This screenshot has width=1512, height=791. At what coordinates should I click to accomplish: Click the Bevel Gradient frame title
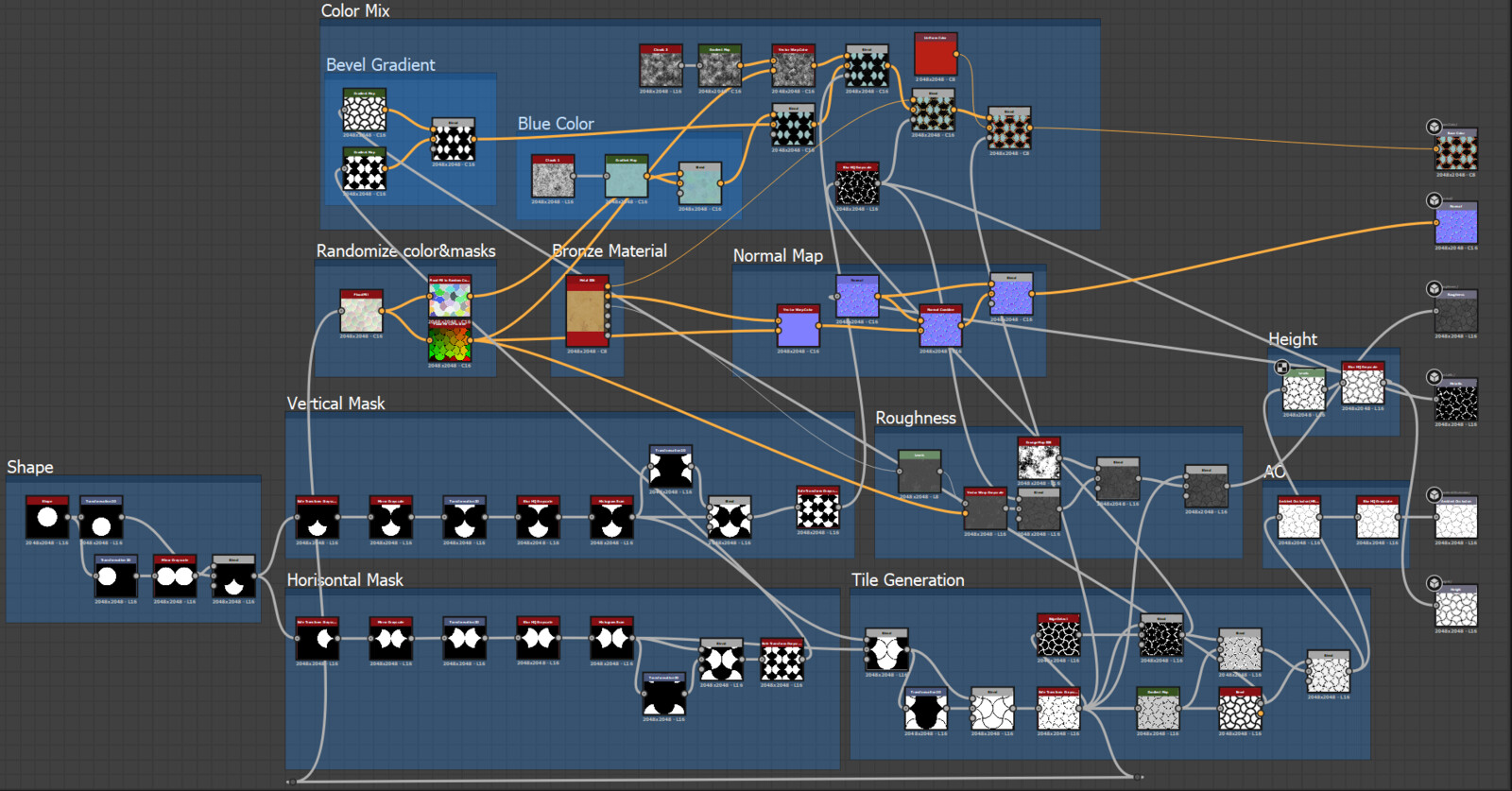380,64
